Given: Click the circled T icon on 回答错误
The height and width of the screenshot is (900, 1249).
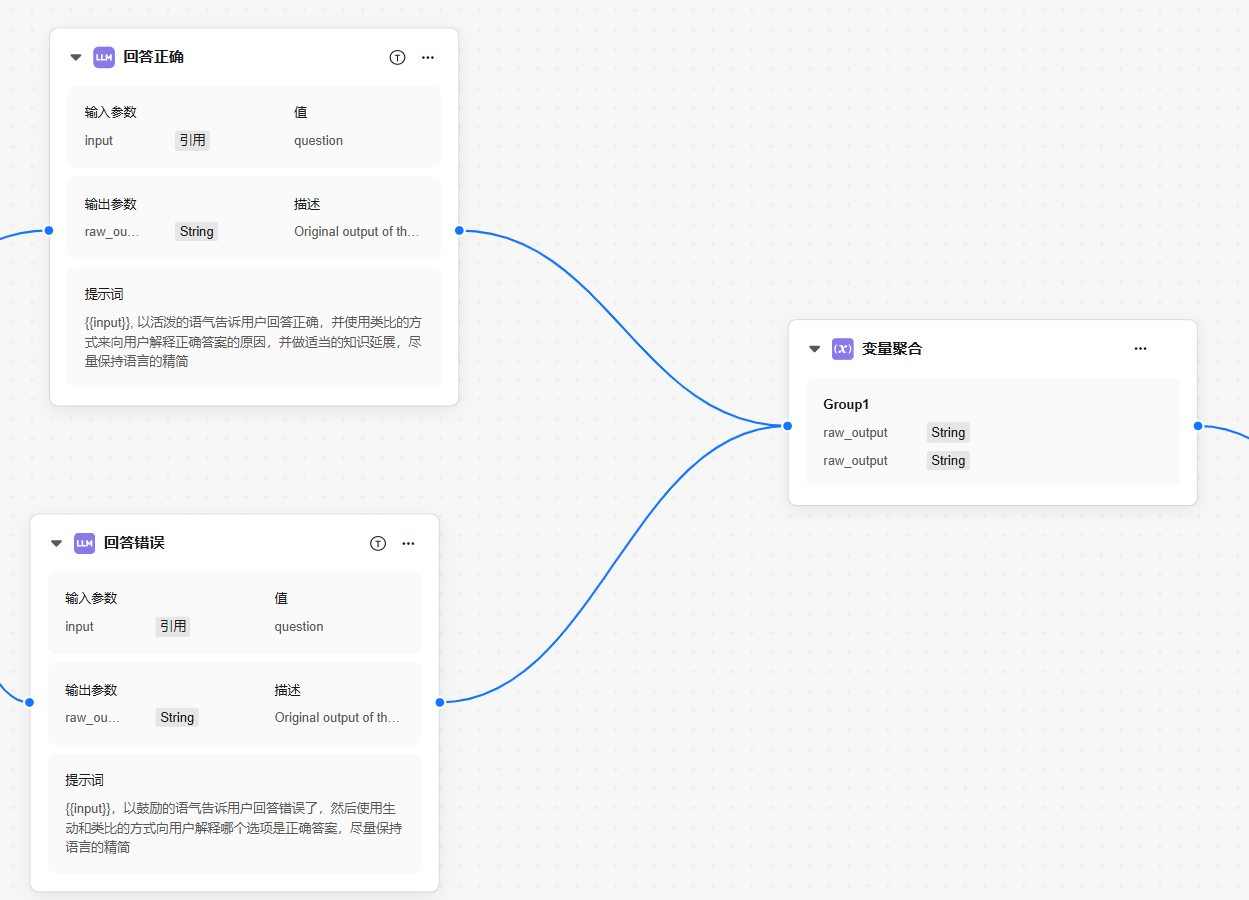Looking at the screenshot, I should [378, 543].
